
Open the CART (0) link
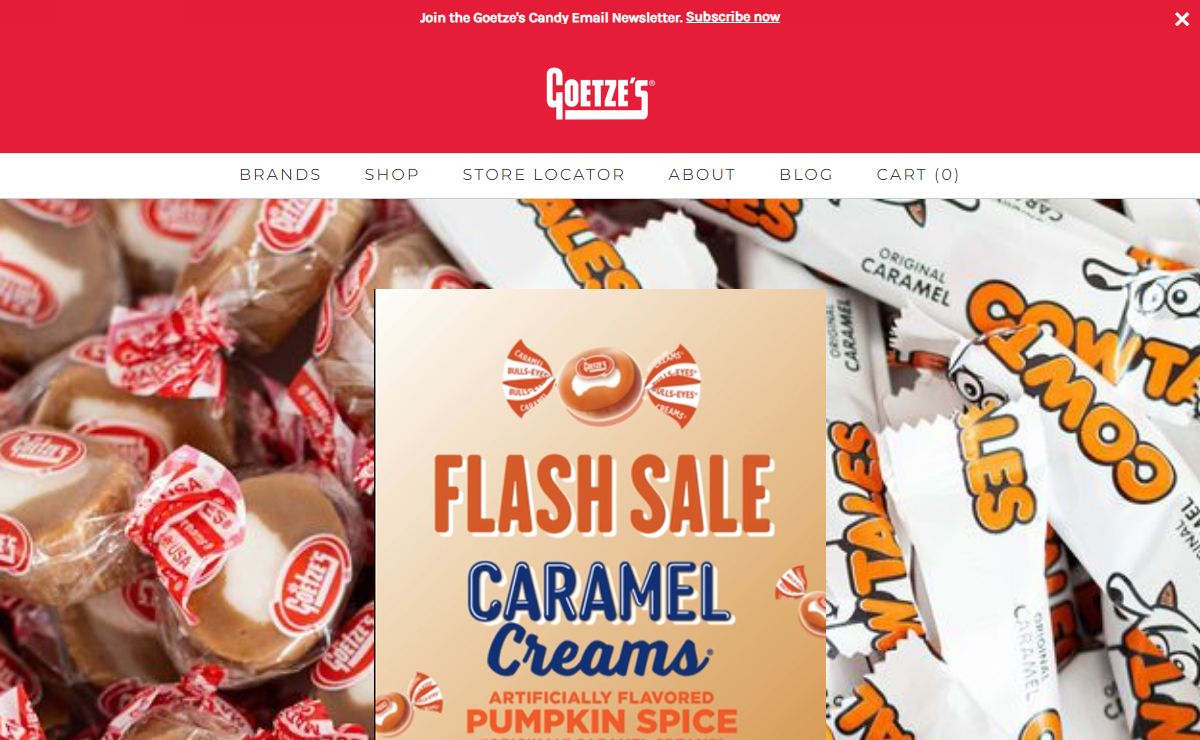(918, 174)
